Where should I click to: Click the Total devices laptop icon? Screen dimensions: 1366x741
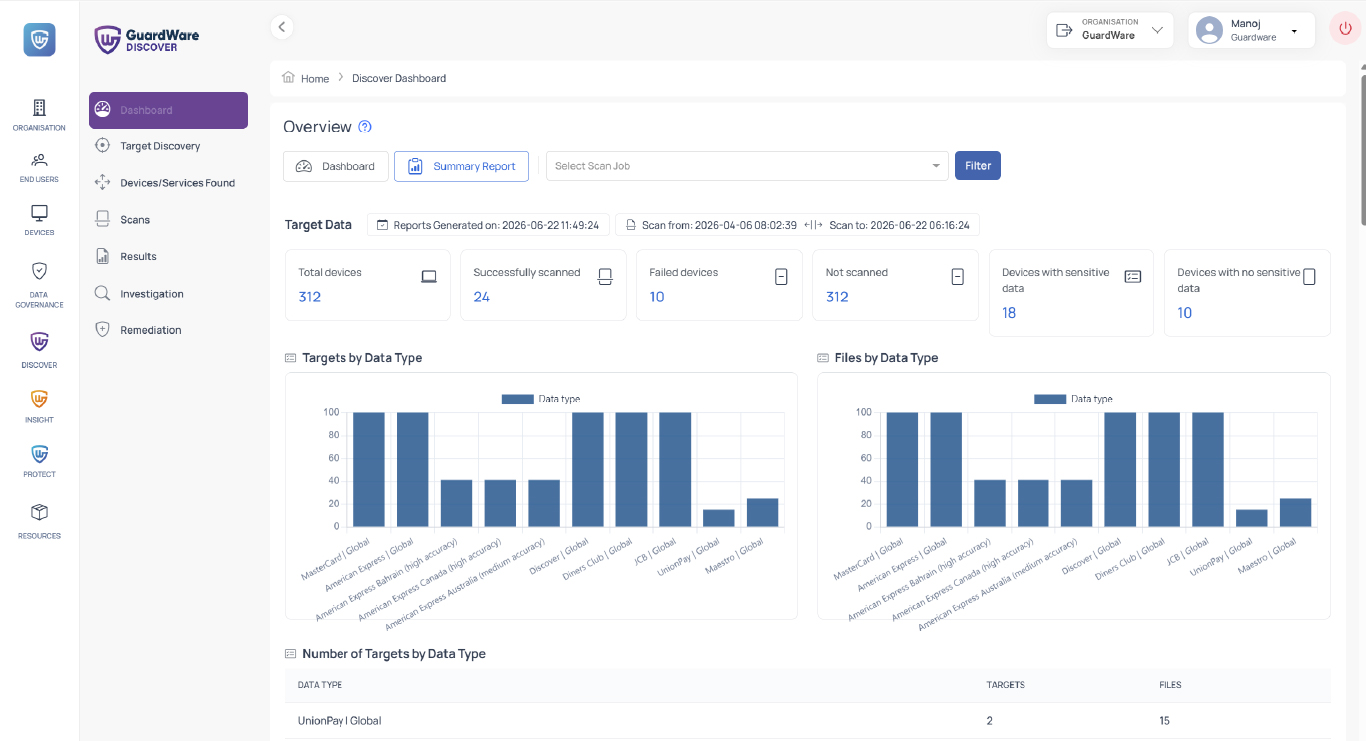tap(429, 277)
